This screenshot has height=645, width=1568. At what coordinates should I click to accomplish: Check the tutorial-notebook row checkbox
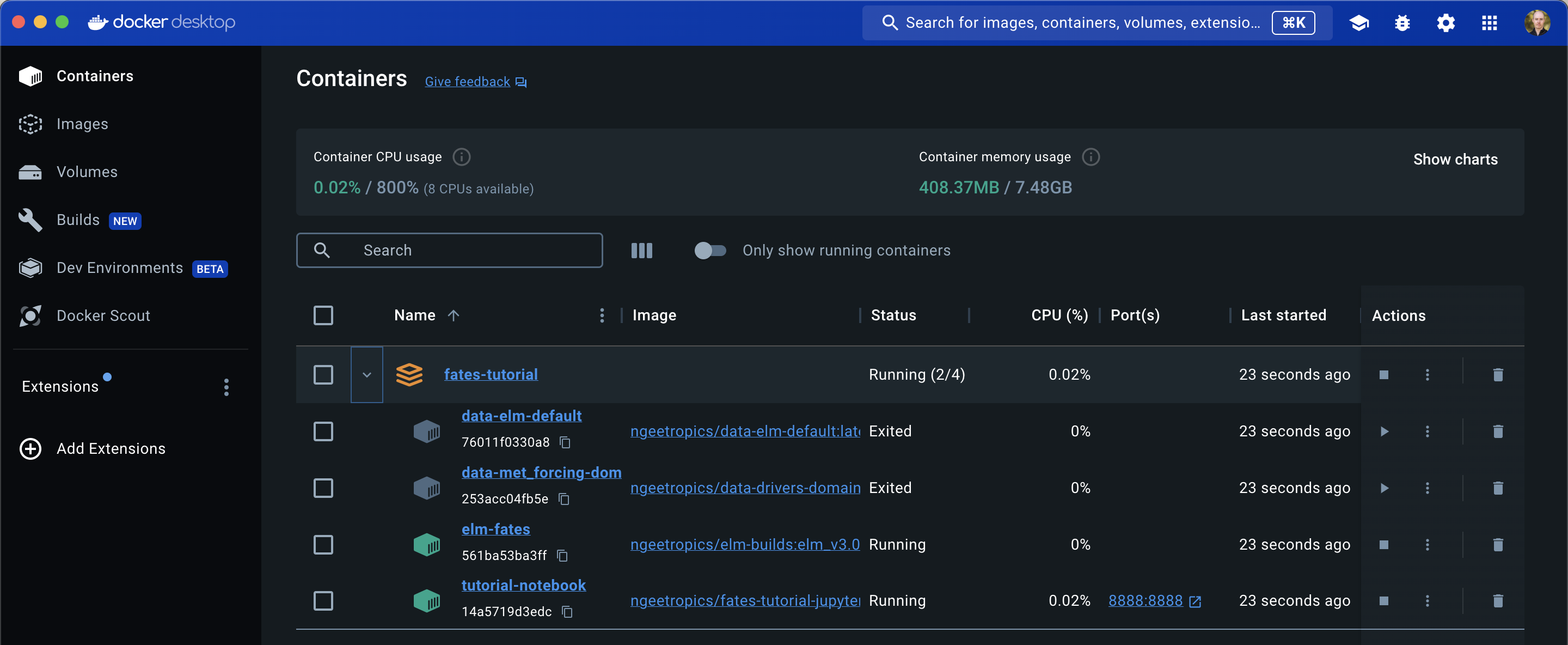point(323,600)
